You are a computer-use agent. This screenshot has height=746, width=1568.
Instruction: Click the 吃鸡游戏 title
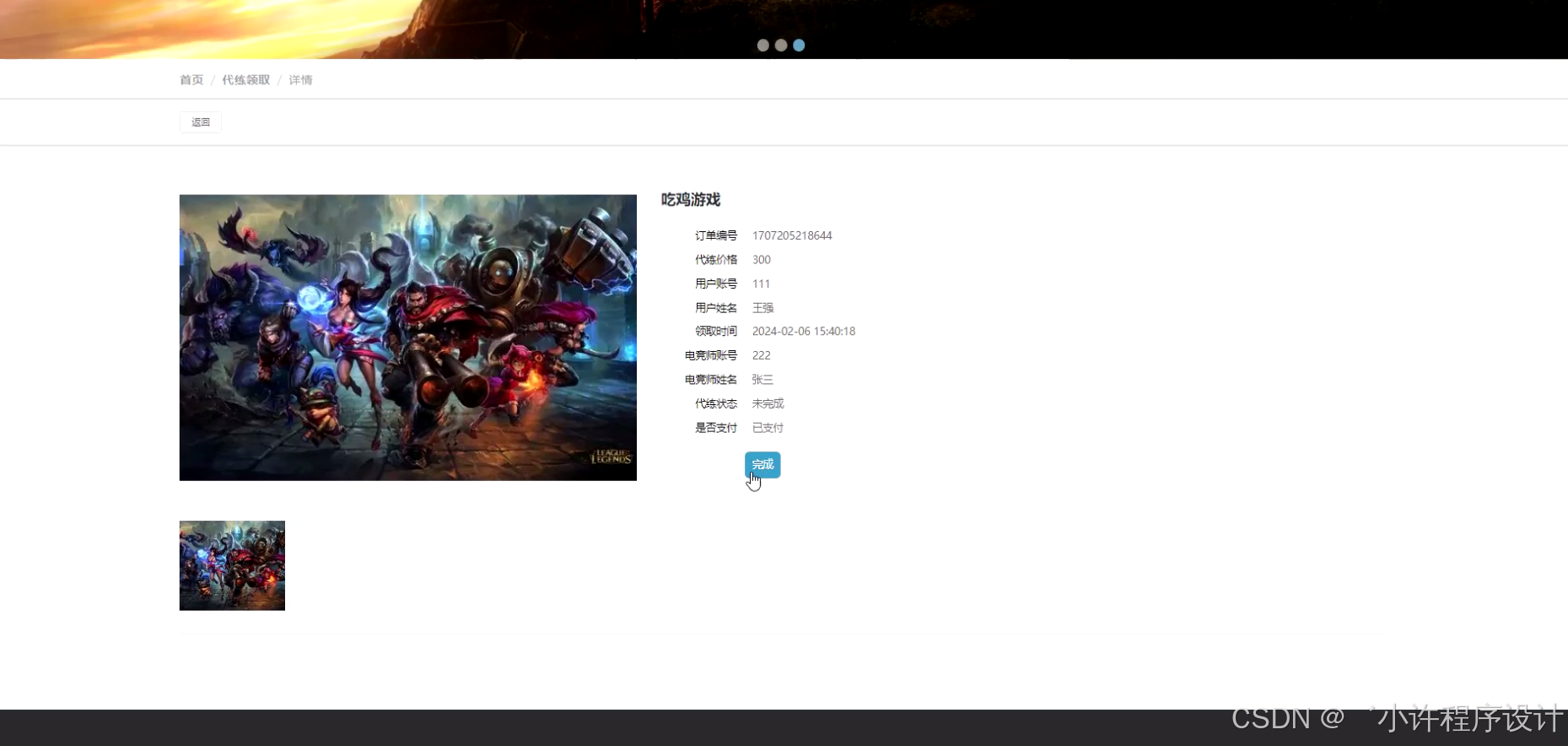point(691,200)
